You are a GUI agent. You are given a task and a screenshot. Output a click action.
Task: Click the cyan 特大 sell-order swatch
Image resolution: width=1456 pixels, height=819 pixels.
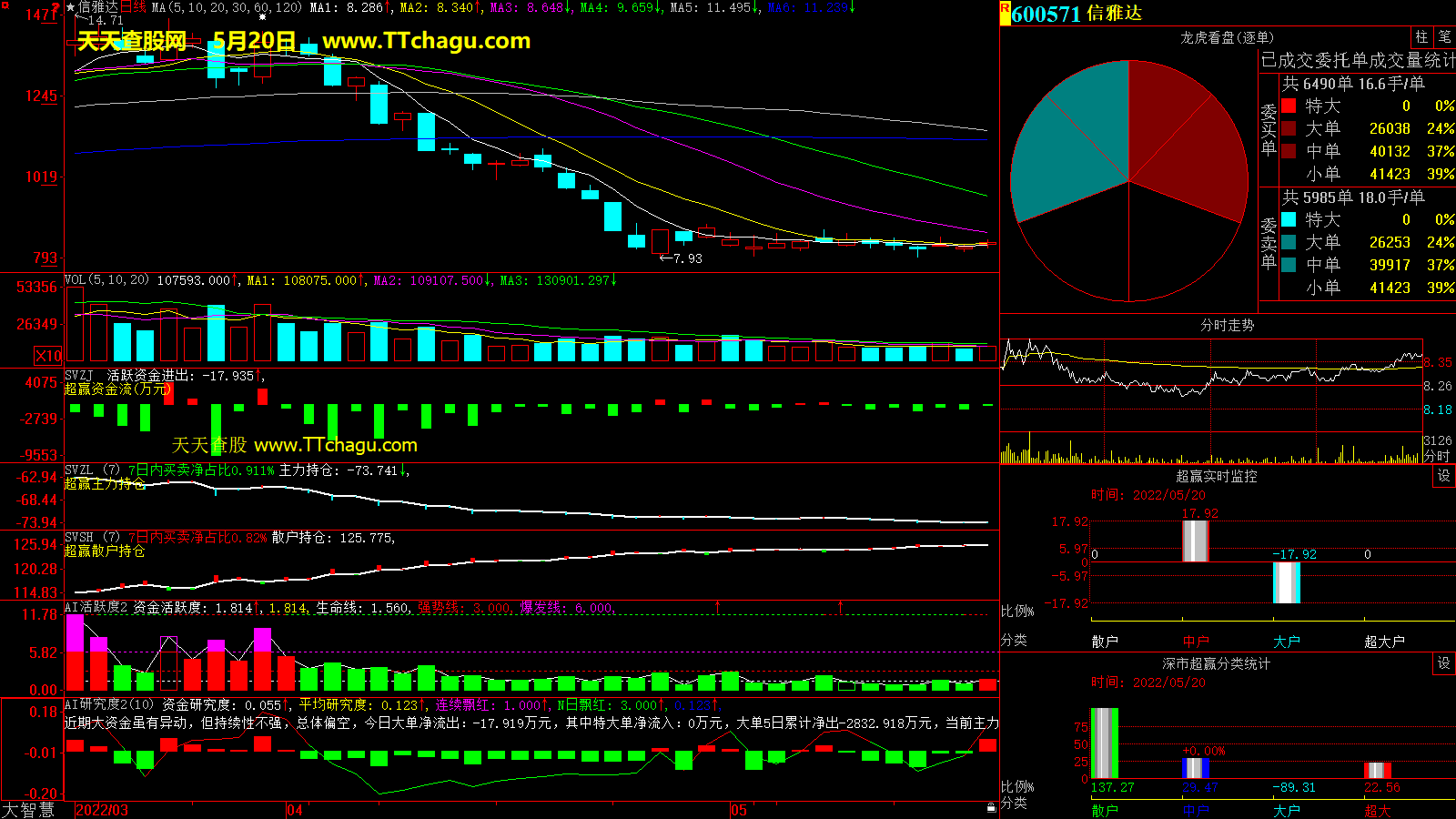pos(1289,219)
